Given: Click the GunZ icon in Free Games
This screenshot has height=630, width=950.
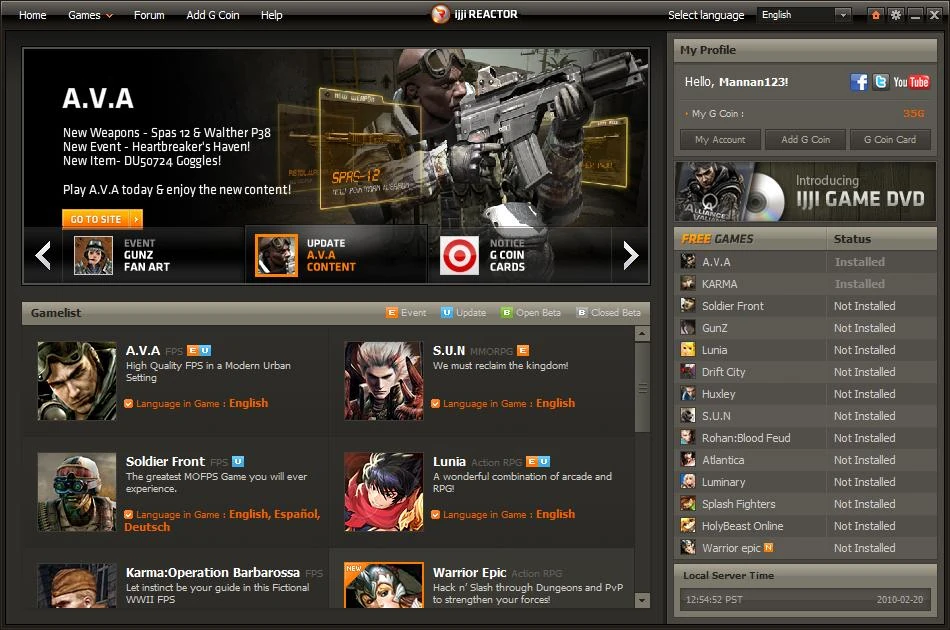Looking at the screenshot, I should click(688, 327).
